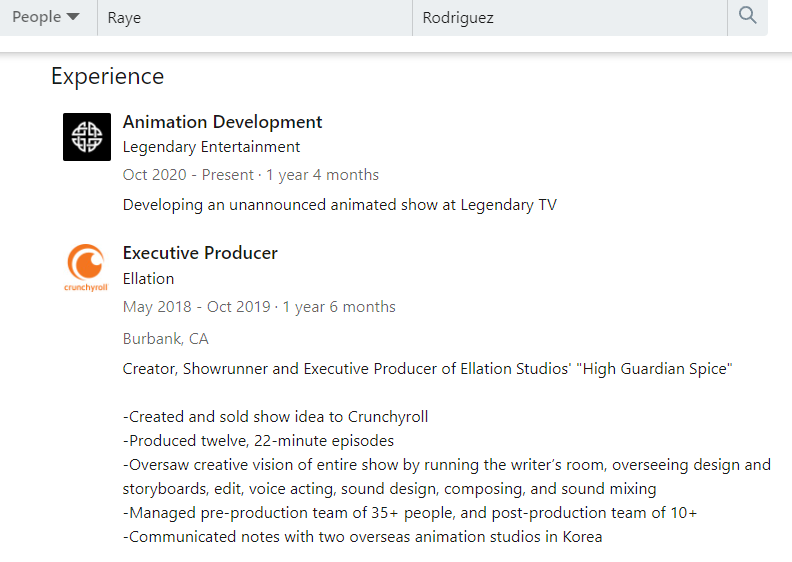Click '-Produced twelve, 22-minute episodes' line
The image size is (792, 562).
(x=258, y=441)
